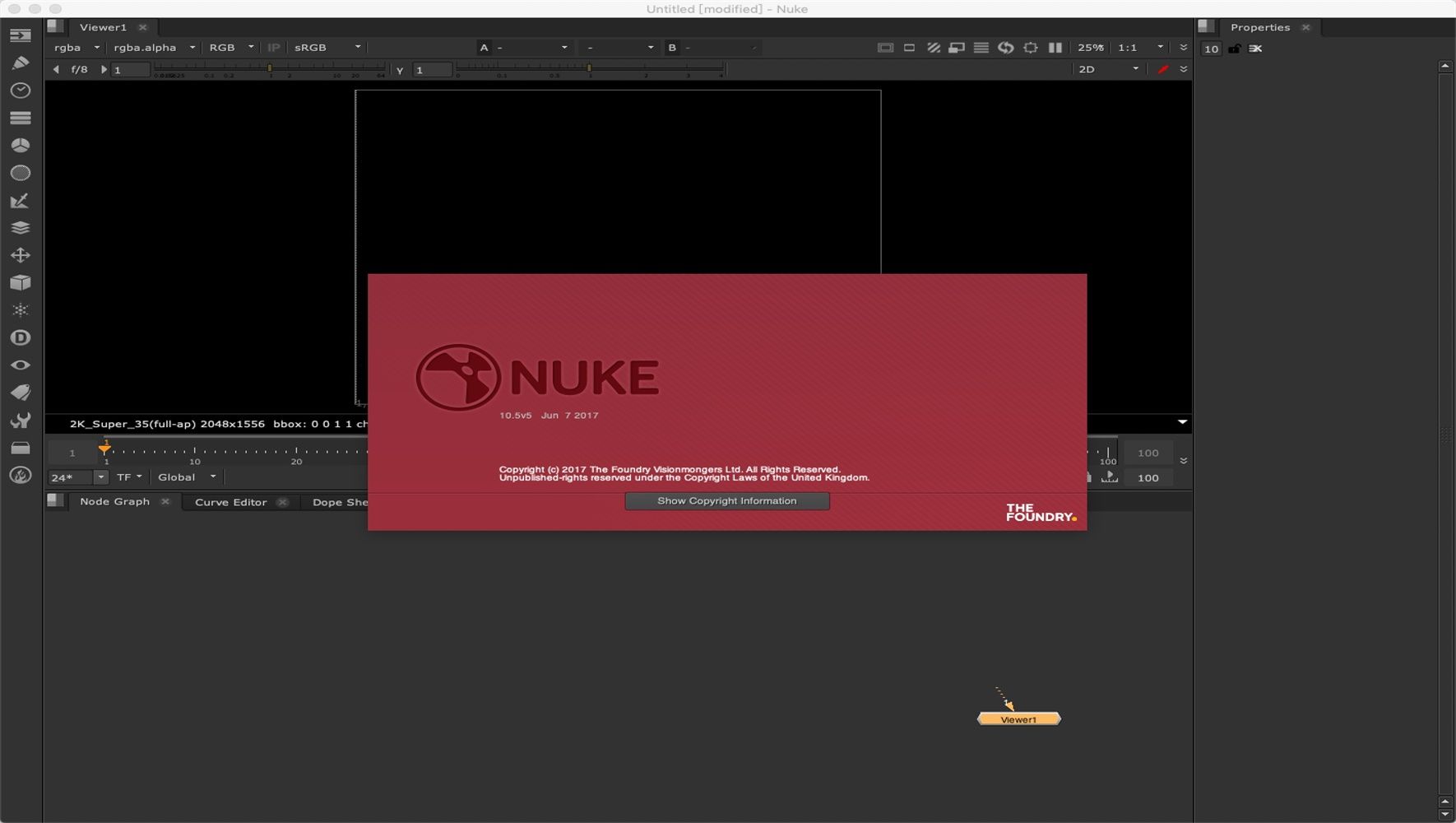Close the Node Graph tab
Image resolution: width=1456 pixels, height=823 pixels.
(x=165, y=501)
